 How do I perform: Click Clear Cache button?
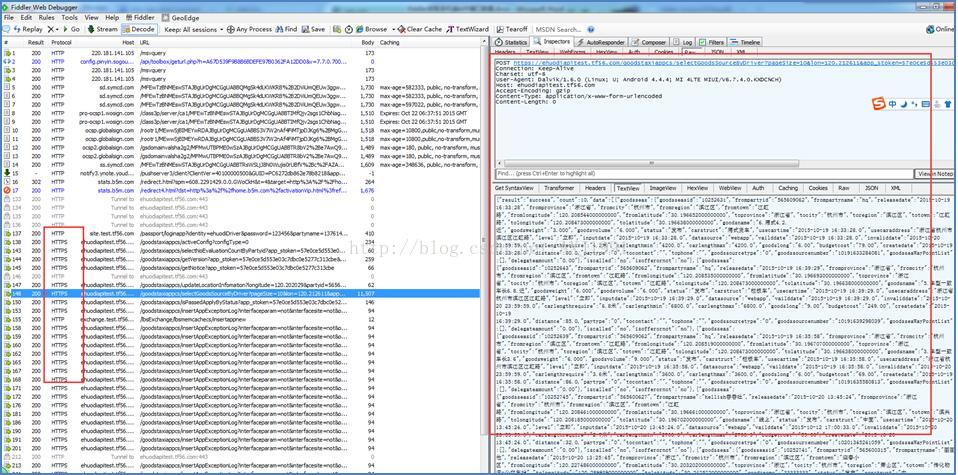(x=420, y=29)
